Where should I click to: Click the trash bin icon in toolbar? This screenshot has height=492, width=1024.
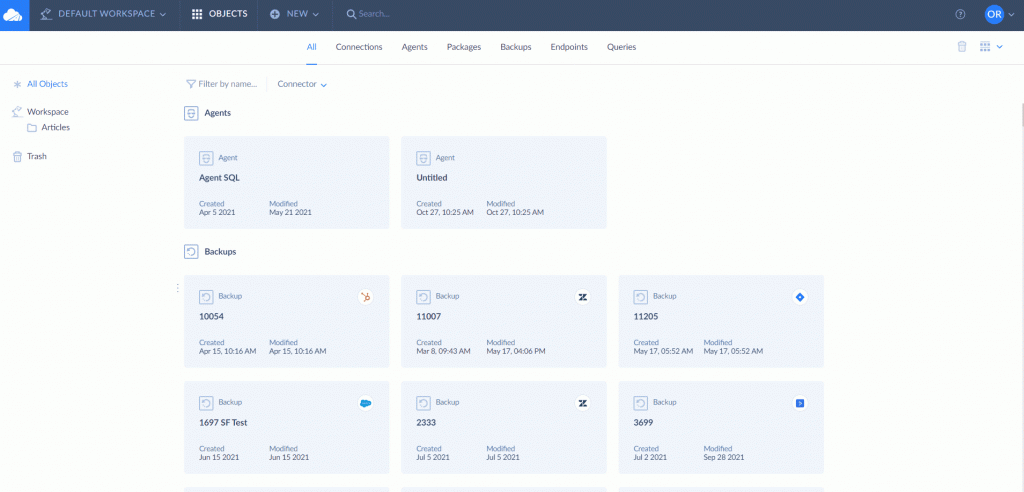[x=962, y=47]
